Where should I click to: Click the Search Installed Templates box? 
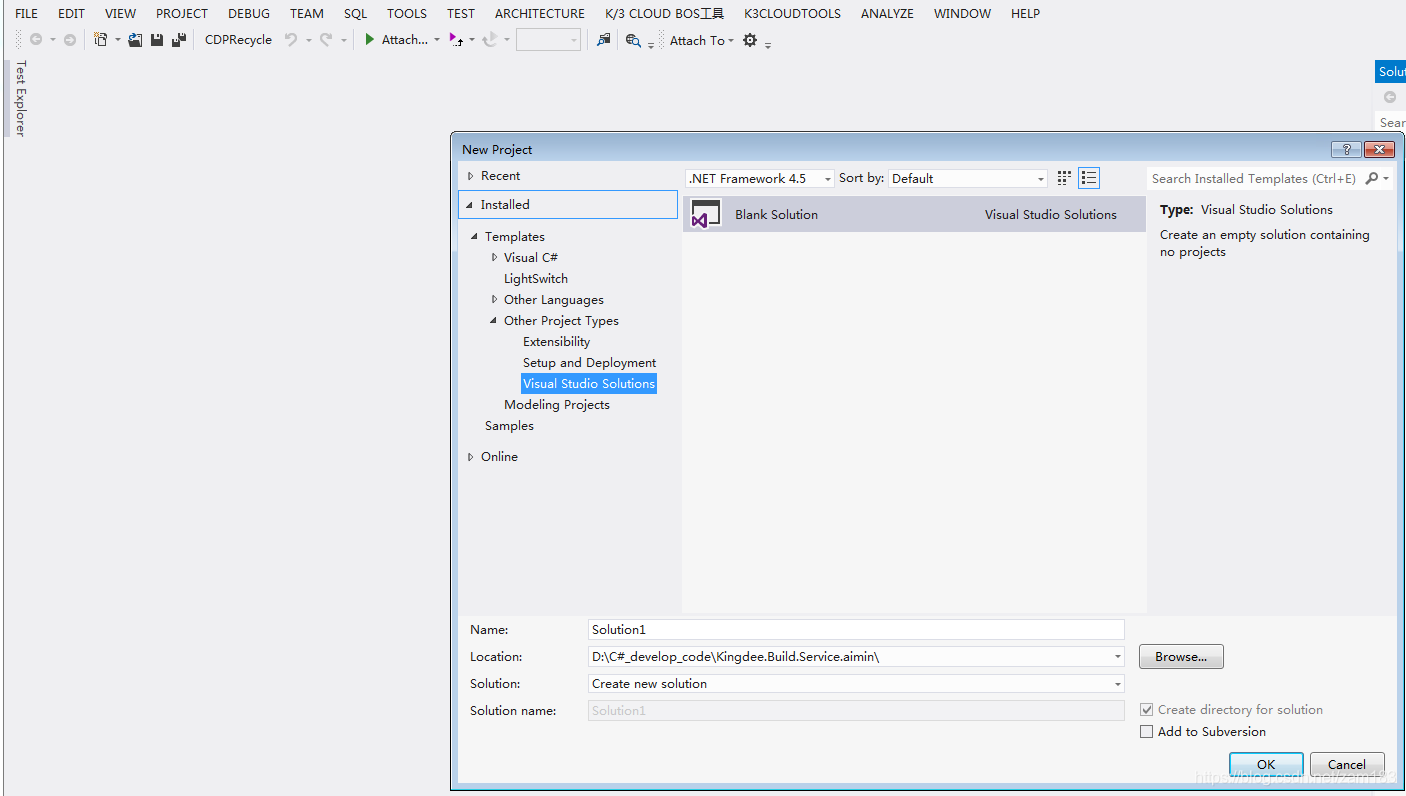1255,178
